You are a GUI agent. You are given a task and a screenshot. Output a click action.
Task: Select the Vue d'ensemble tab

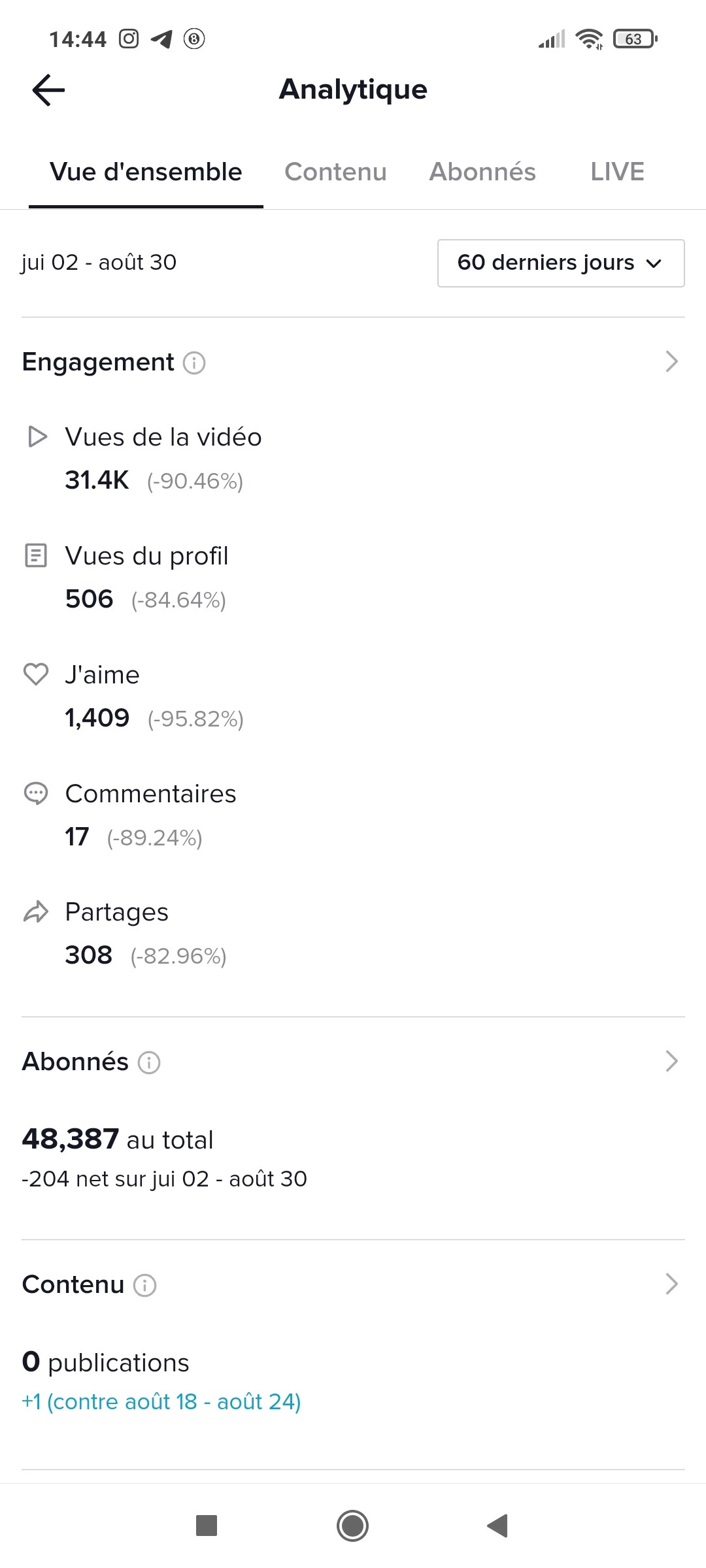tap(146, 172)
